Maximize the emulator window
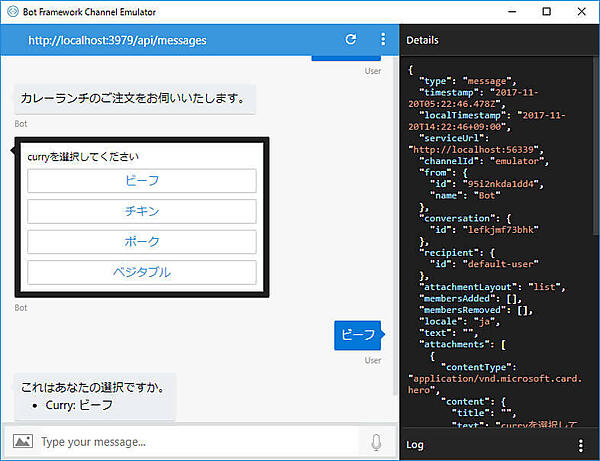The width and height of the screenshot is (600, 461). tap(546, 11)
